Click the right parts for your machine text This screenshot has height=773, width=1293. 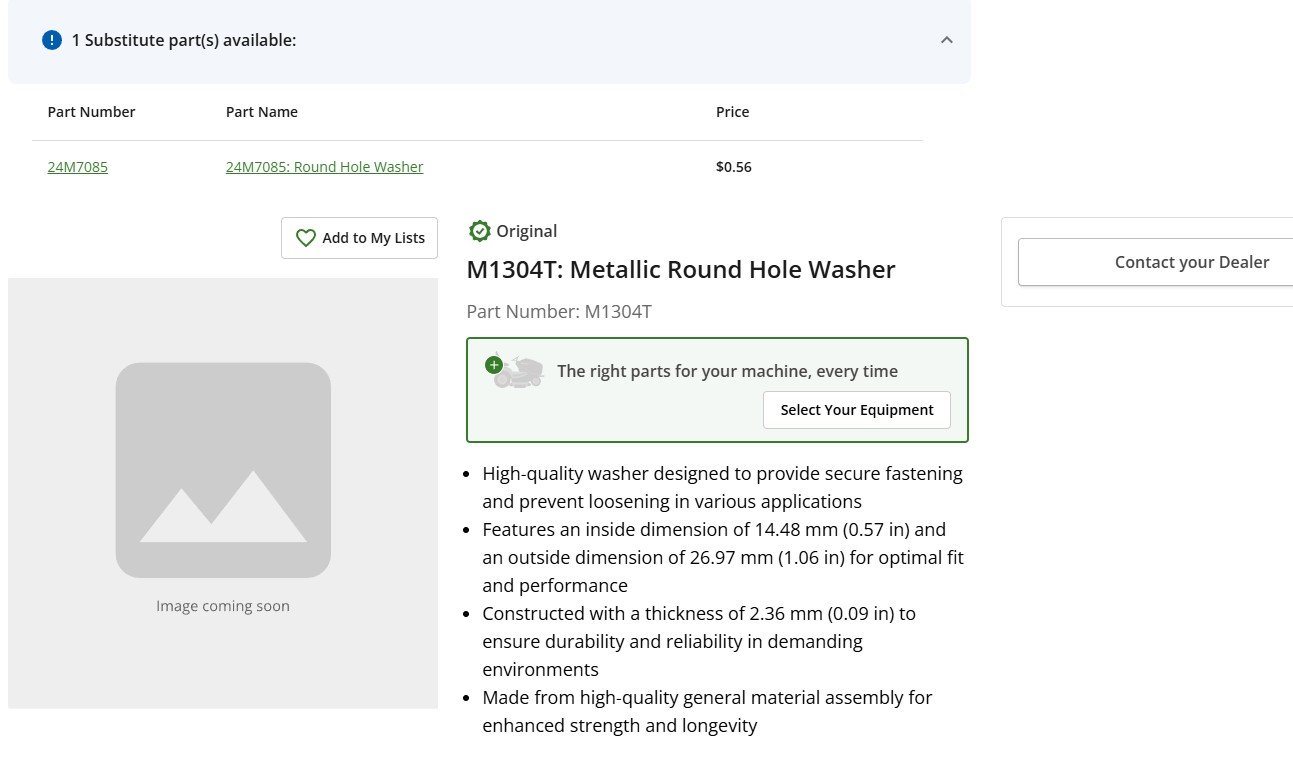coord(727,371)
